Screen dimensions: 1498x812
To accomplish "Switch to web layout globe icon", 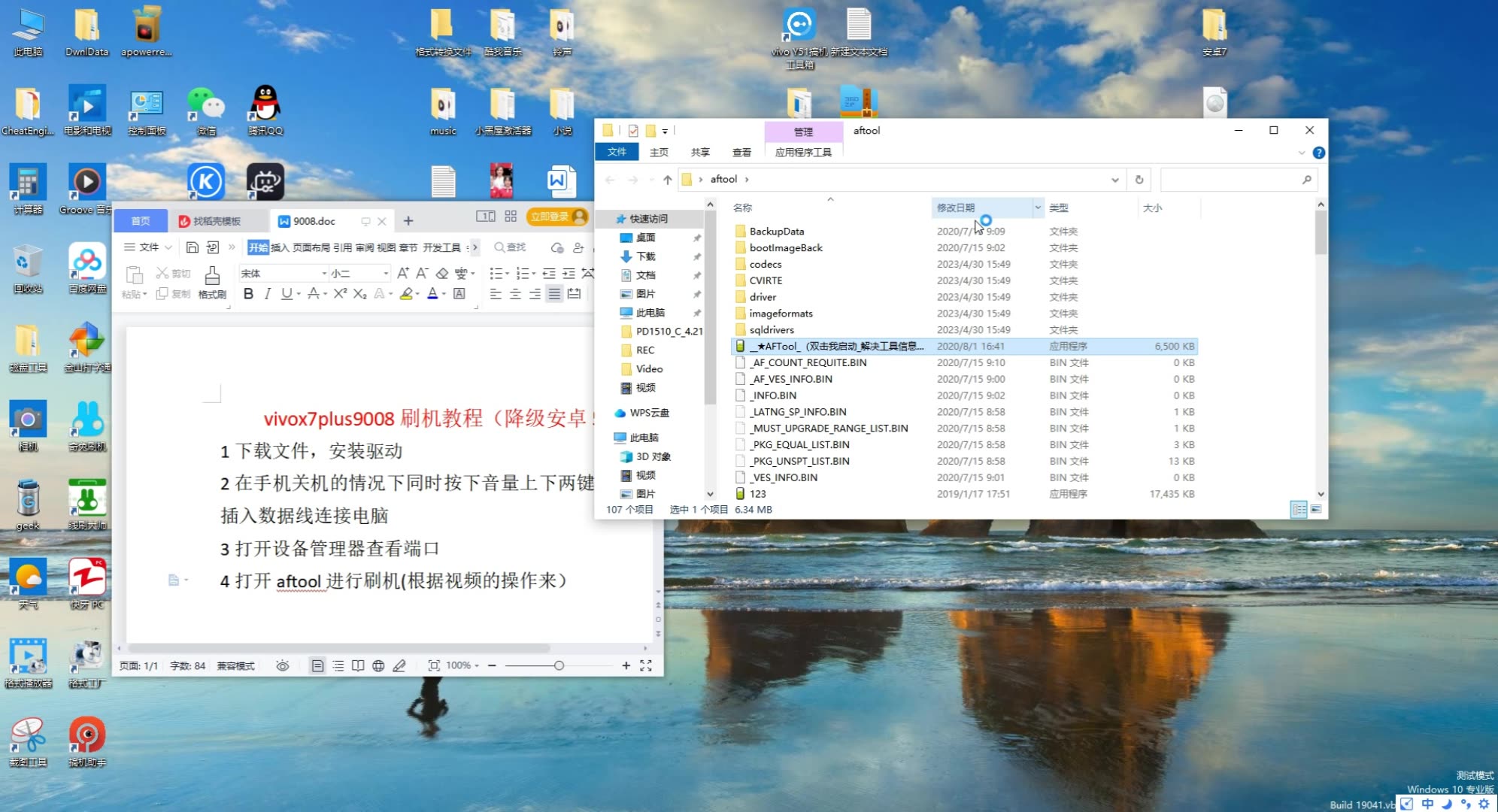I will [378, 665].
